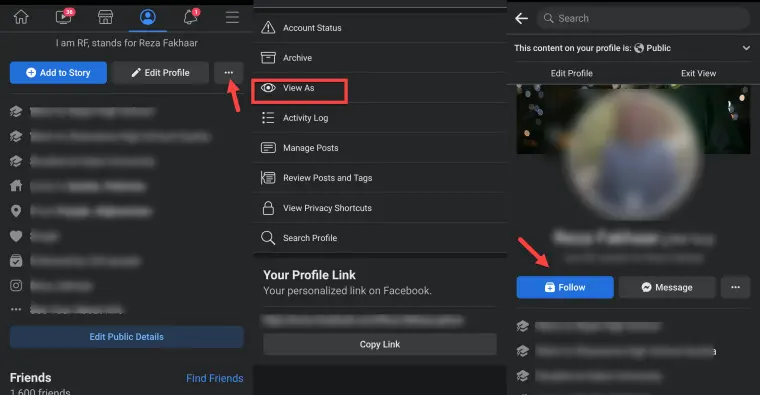Focus the Search input field
Image resolution: width=760 pixels, height=395 pixels.
(643, 18)
